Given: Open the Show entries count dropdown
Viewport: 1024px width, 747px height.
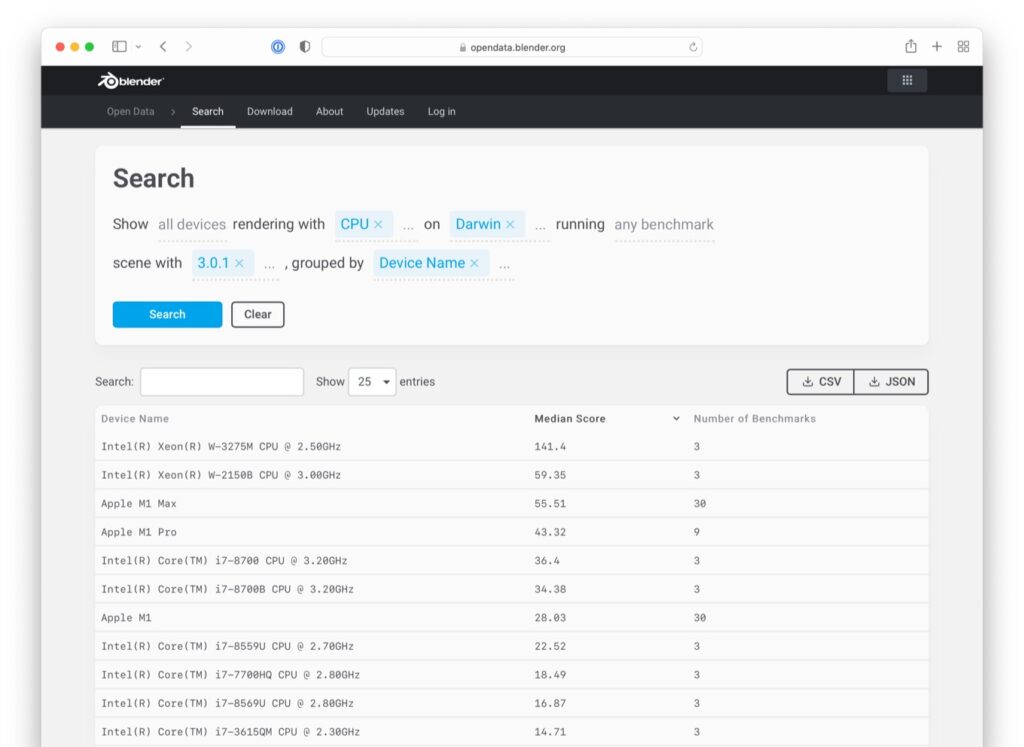Looking at the screenshot, I should (372, 382).
